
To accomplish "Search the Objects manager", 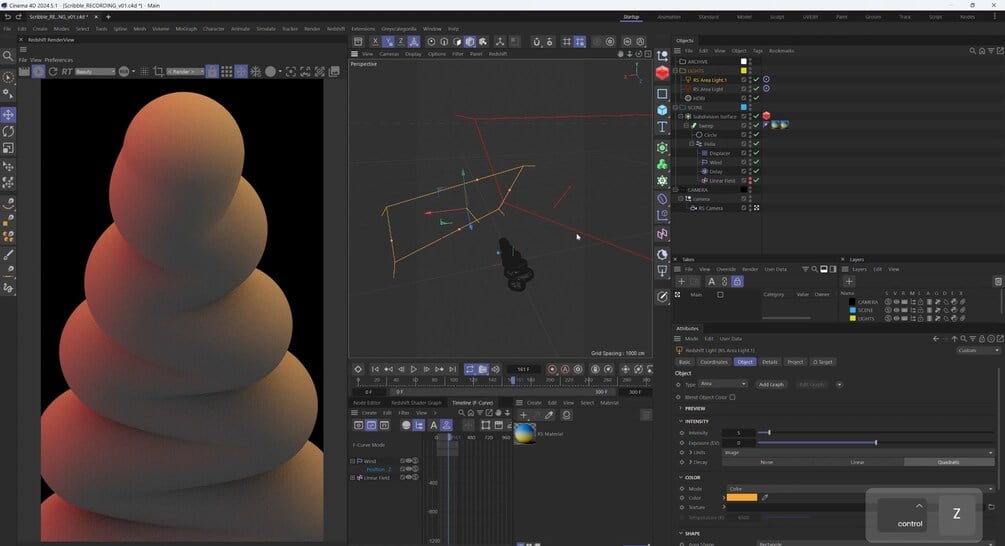I will (x=972, y=51).
